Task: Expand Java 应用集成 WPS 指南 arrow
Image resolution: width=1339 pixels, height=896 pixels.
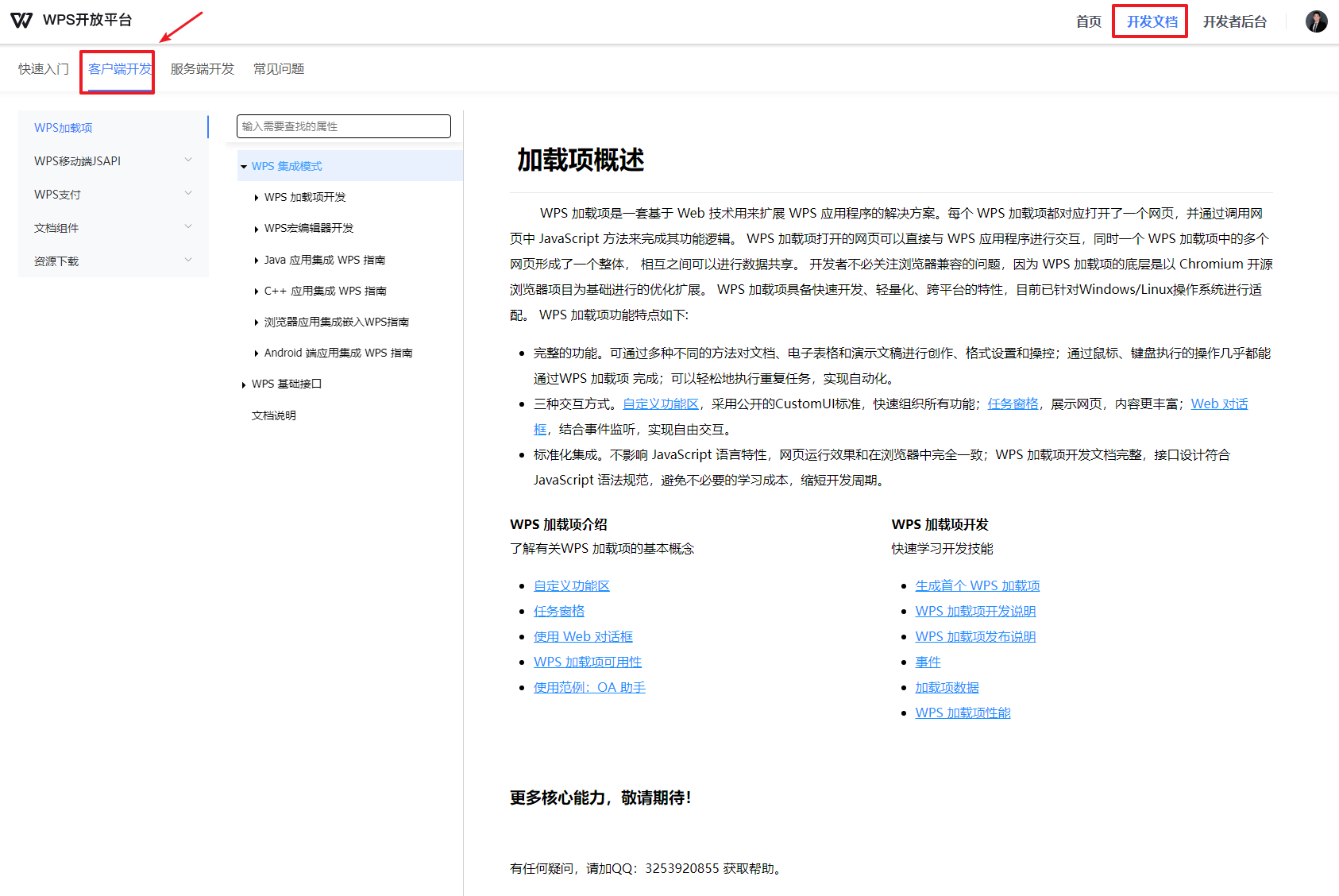Action: 257,261
